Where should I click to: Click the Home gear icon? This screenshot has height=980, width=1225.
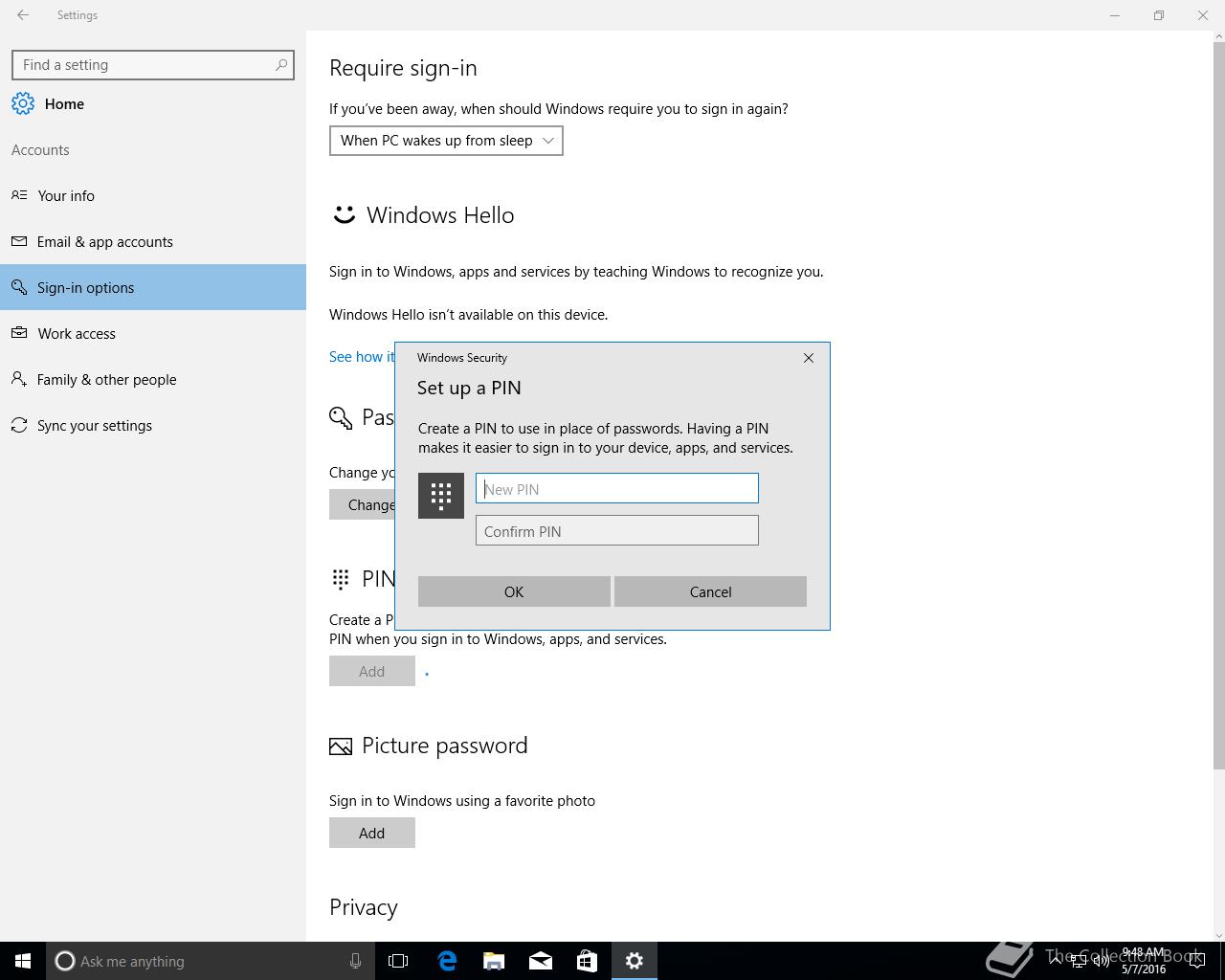coord(23,103)
